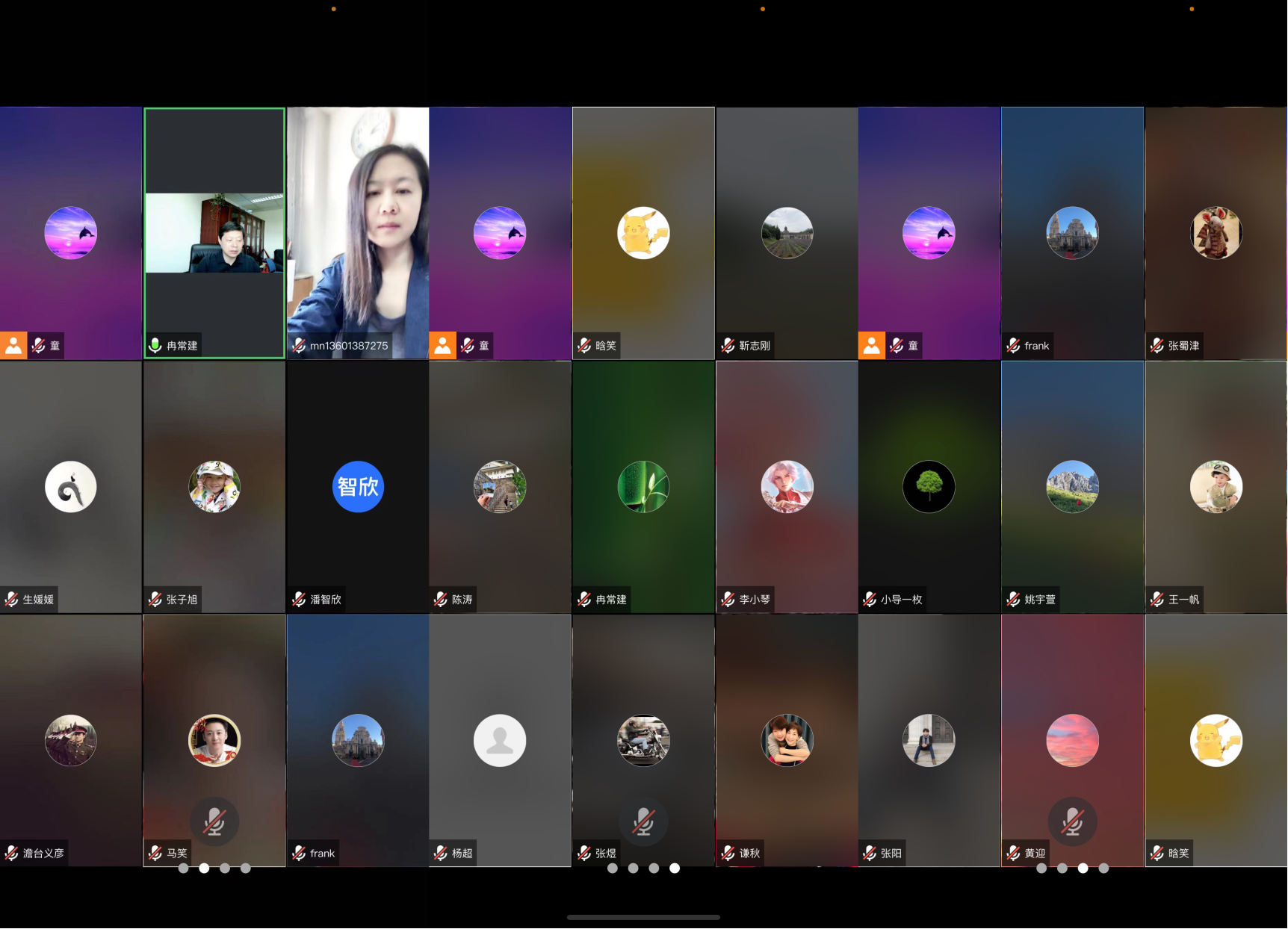
Task: Select the 李小琴 name label
Action: tap(755, 599)
